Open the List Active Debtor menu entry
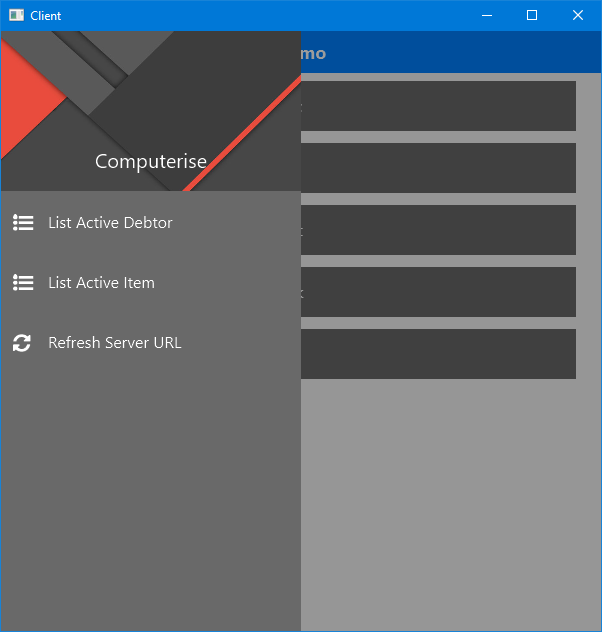The width and height of the screenshot is (602, 632). (x=150, y=222)
